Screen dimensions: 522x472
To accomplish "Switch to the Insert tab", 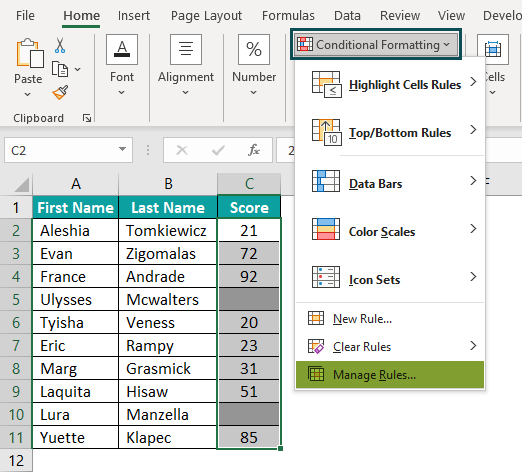I will click(x=134, y=15).
